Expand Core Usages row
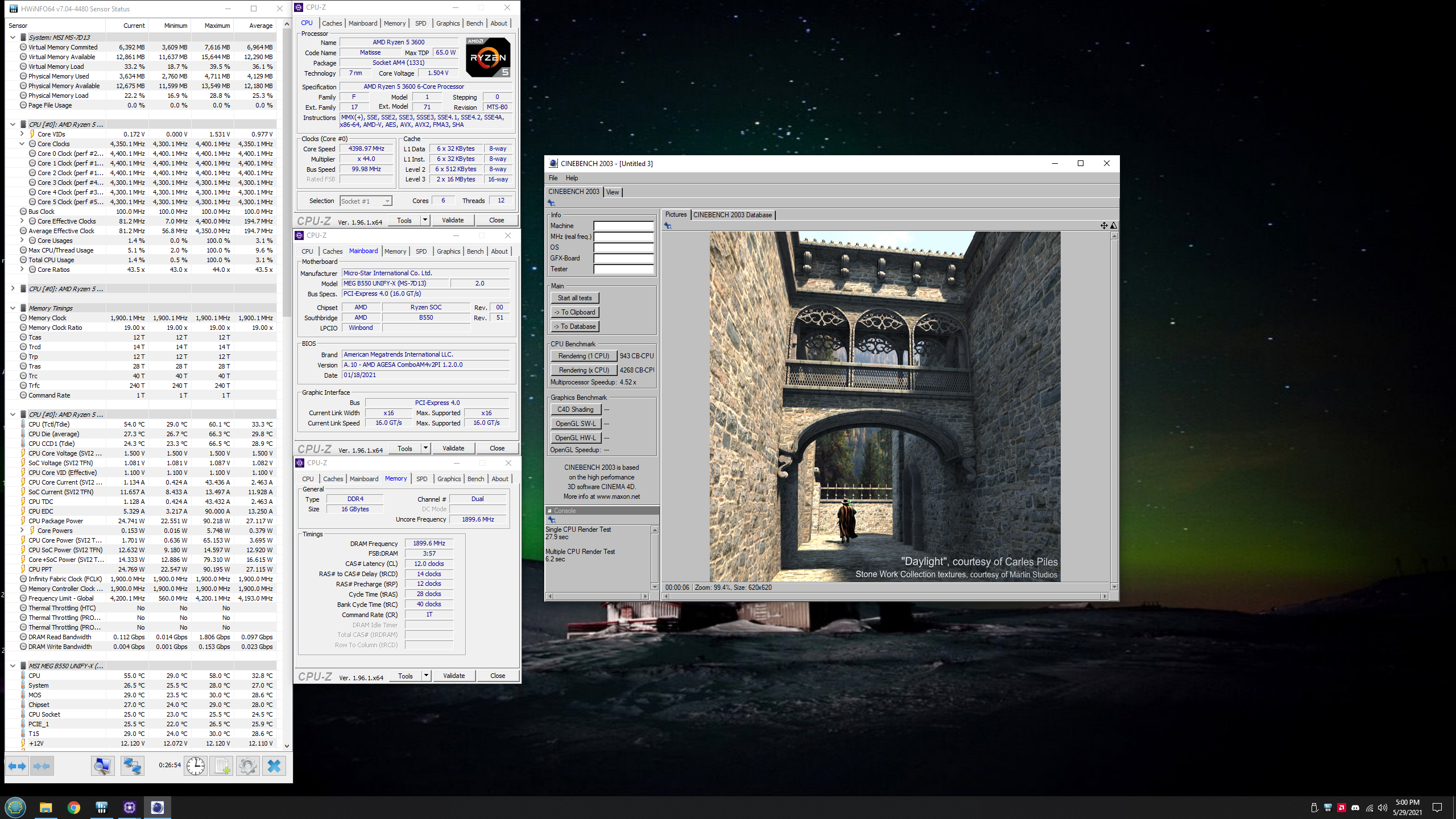The image size is (1456, 819). (x=22, y=241)
